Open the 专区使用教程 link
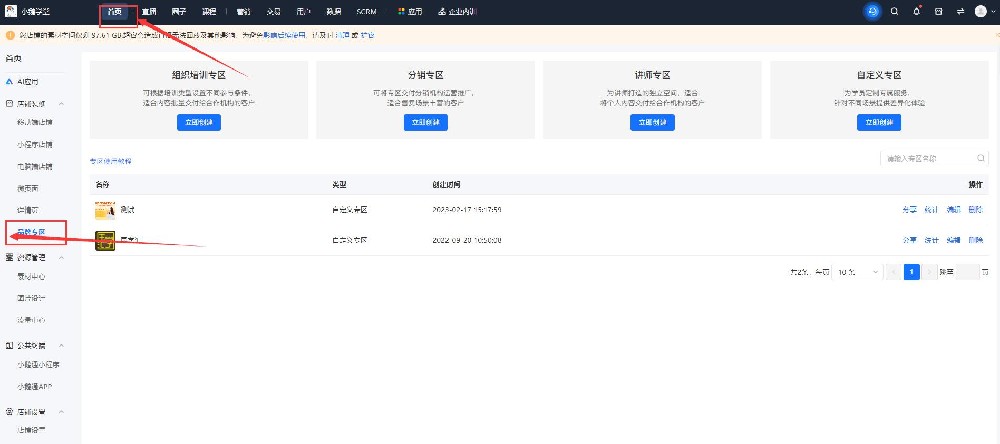 [110, 161]
